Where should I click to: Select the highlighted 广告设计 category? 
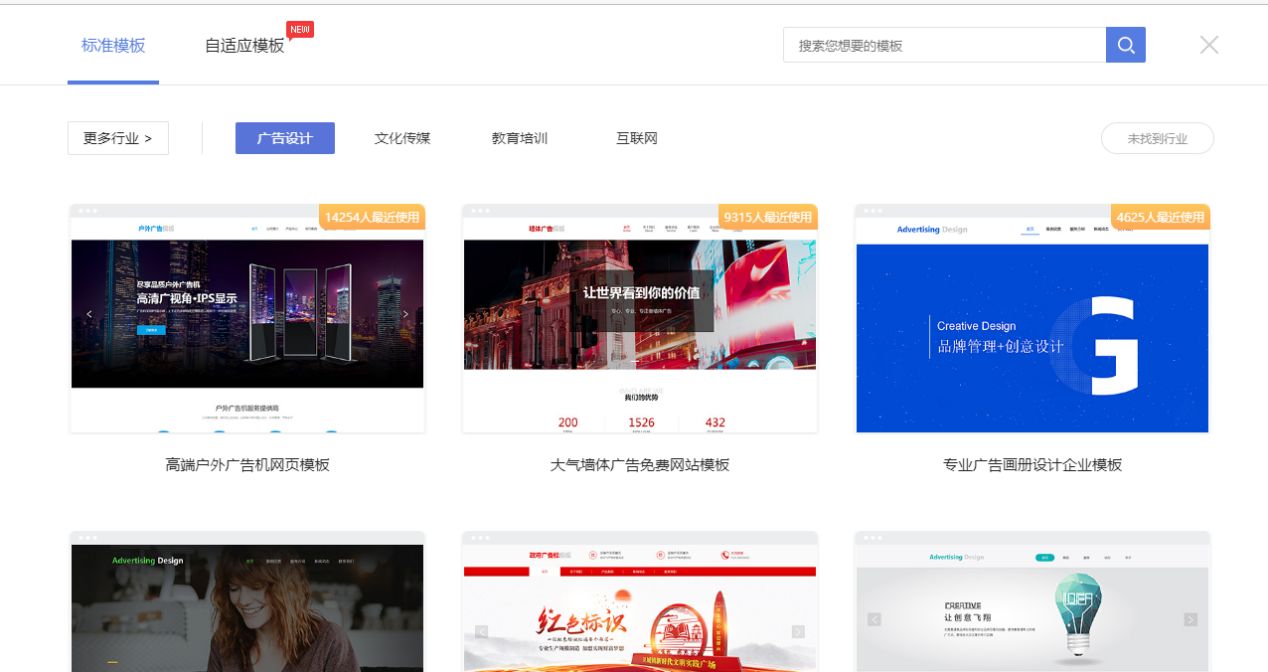coord(285,138)
